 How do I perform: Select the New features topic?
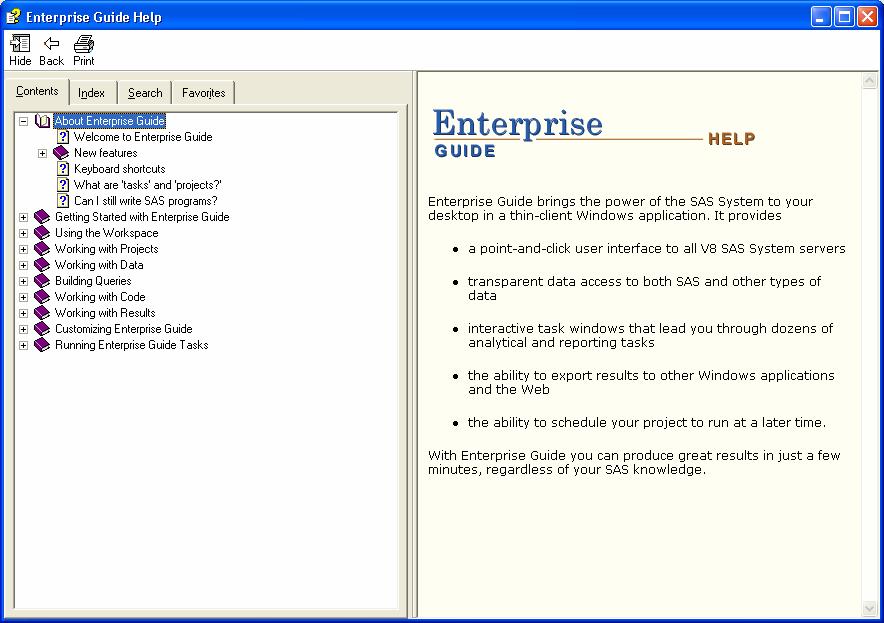[106, 153]
